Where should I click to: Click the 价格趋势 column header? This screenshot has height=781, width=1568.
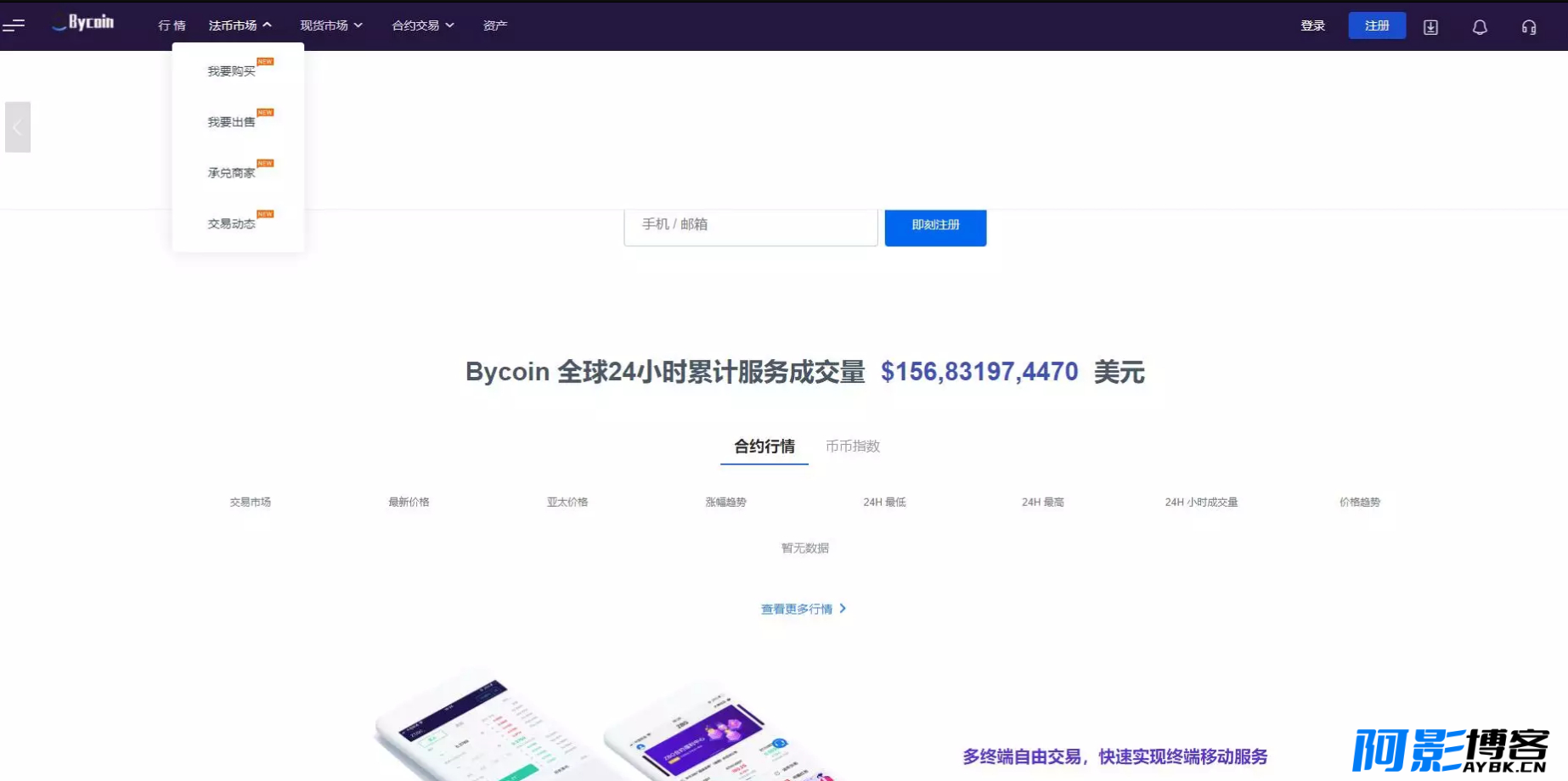coord(1360,503)
